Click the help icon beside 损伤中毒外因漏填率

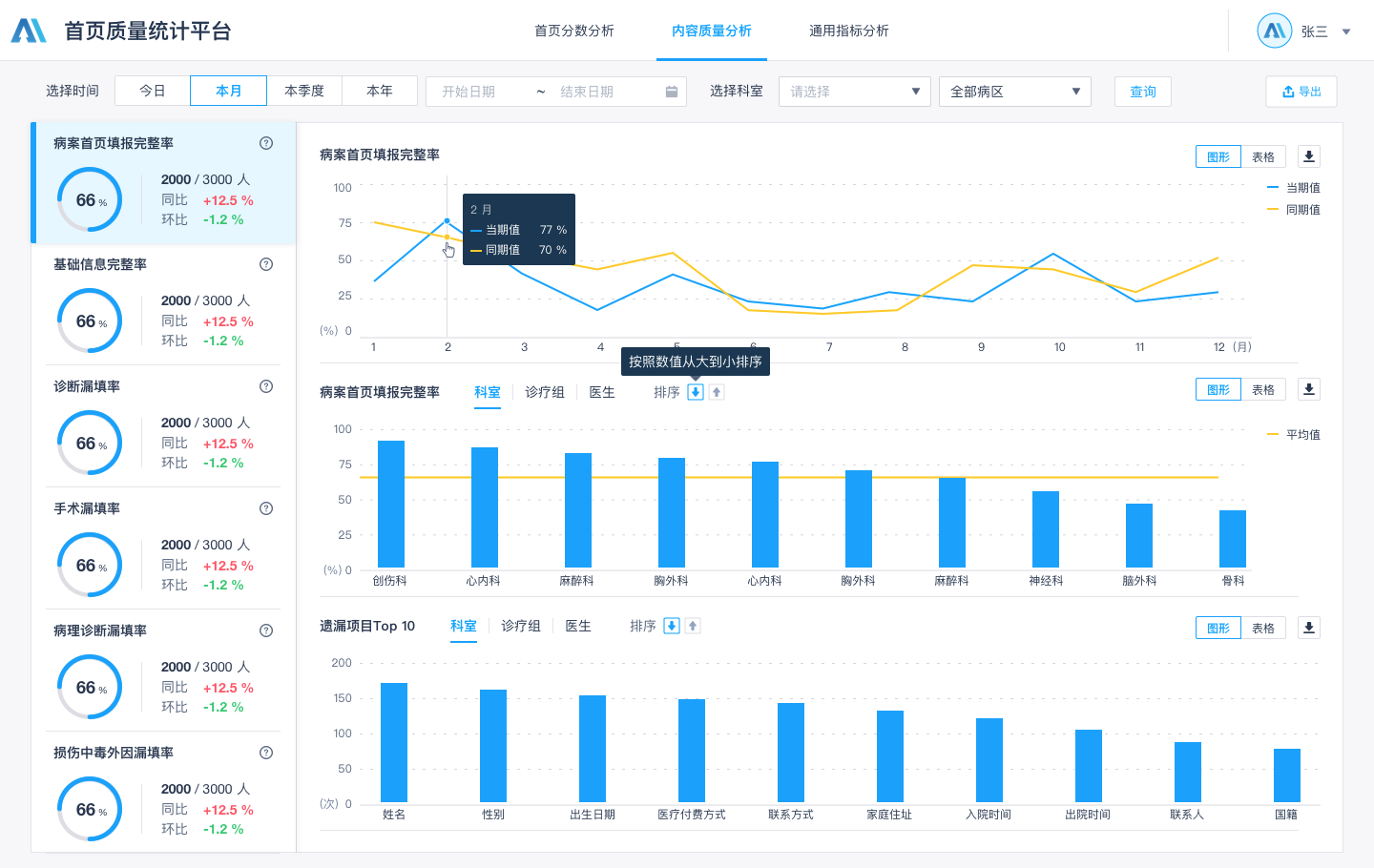click(x=266, y=753)
